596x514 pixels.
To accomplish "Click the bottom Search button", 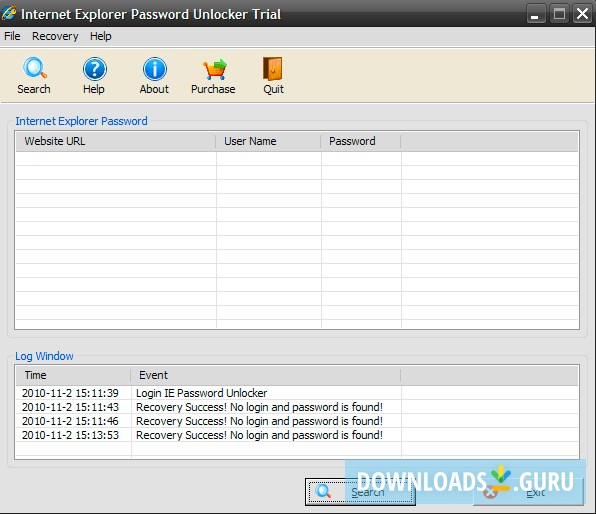I will 360,492.
